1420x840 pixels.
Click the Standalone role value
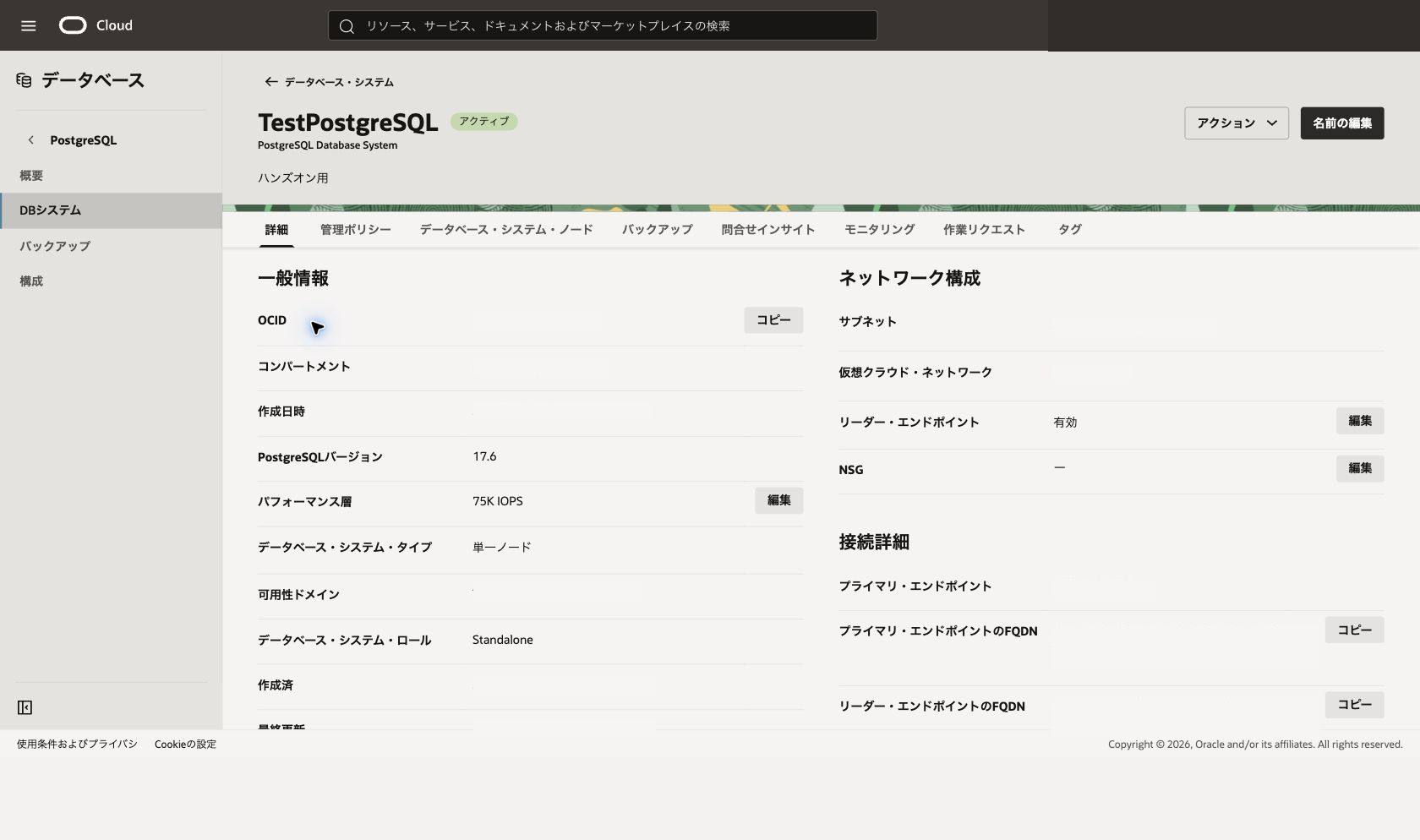pyautogui.click(x=503, y=640)
